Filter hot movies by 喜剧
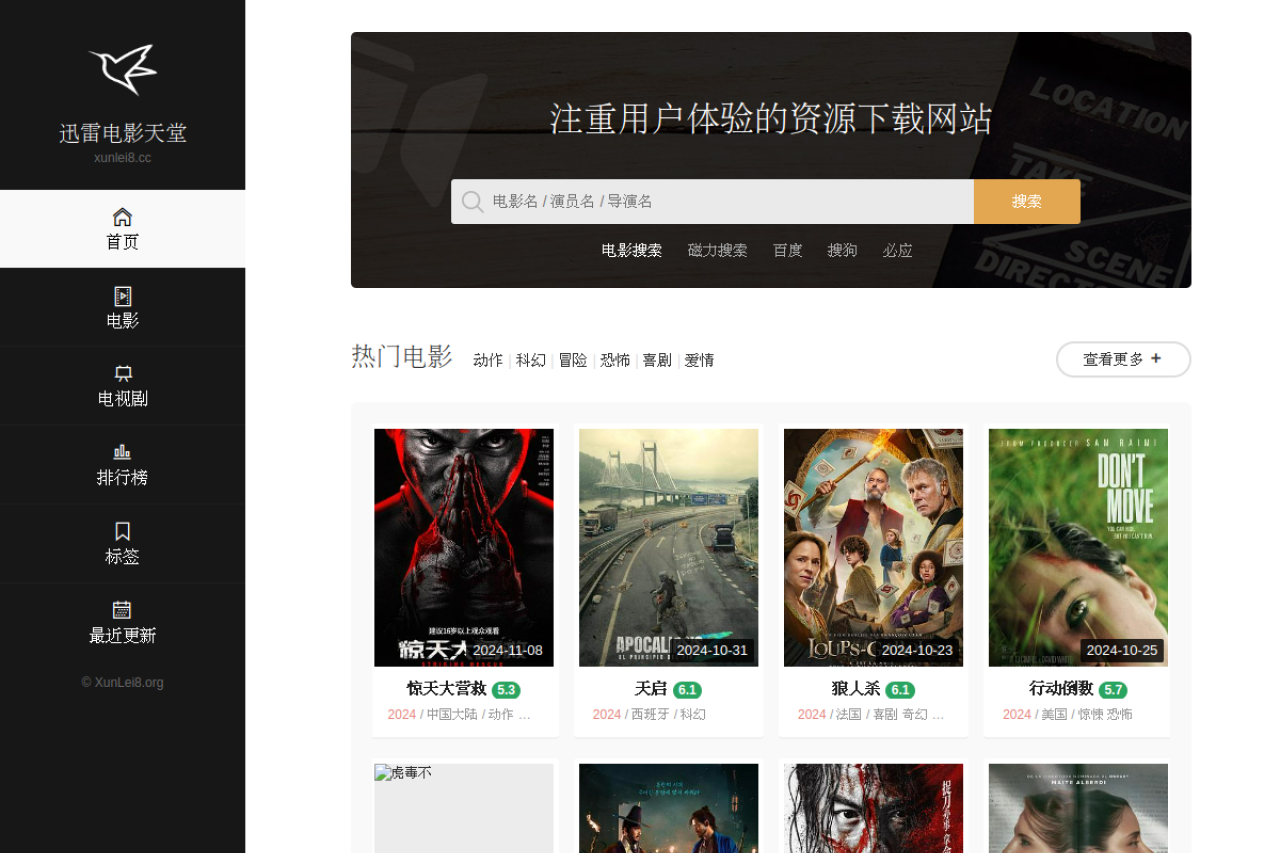The width and height of the screenshot is (1280, 853). [x=657, y=360]
